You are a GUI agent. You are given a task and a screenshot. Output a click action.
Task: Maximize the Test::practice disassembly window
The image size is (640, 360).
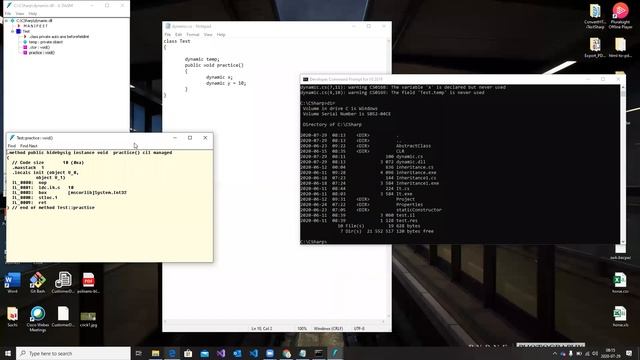[x=190, y=138]
